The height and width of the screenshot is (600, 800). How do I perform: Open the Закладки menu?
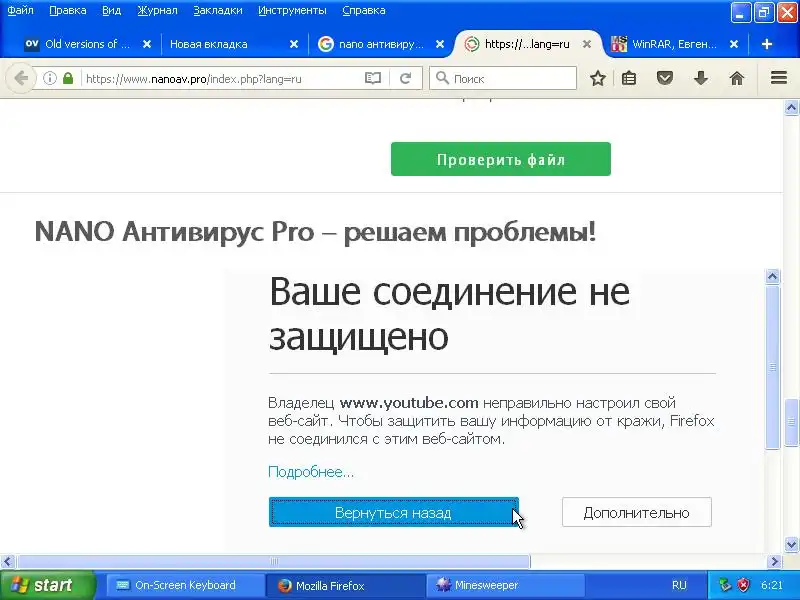(x=217, y=11)
